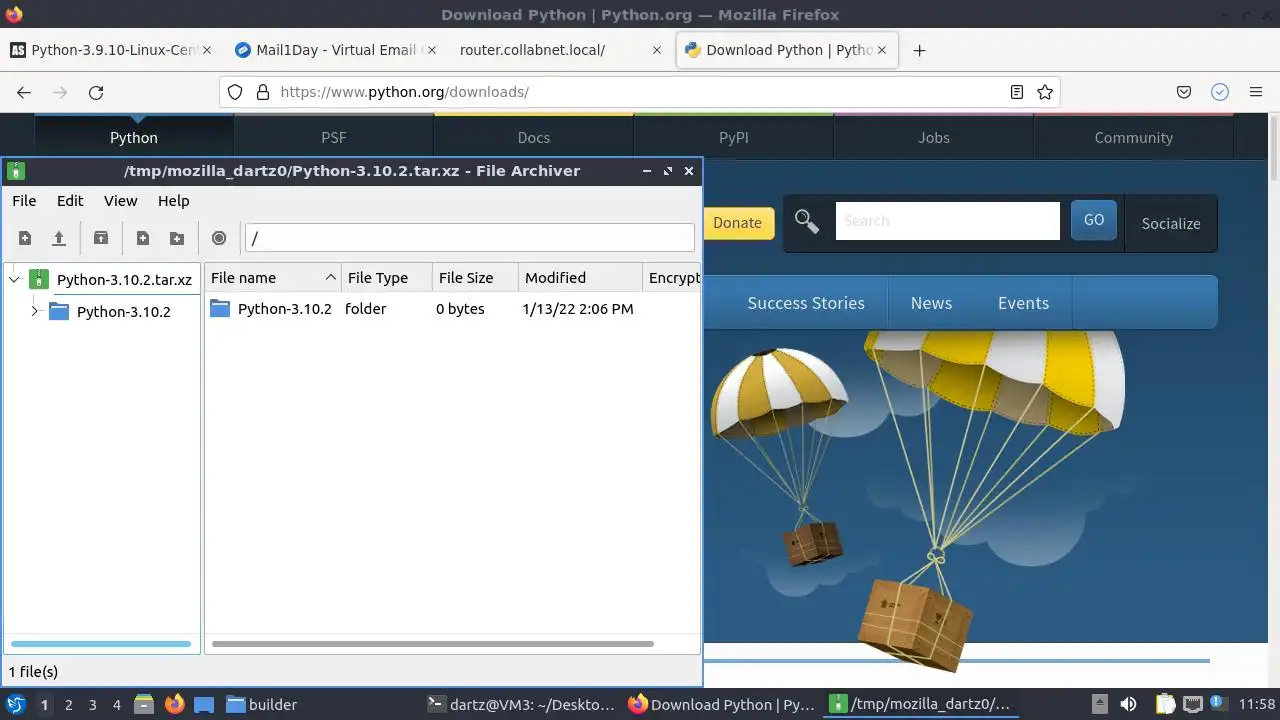This screenshot has height=720, width=1280.
Task: Click the green archive icon in the tree
Action: click(x=40, y=279)
